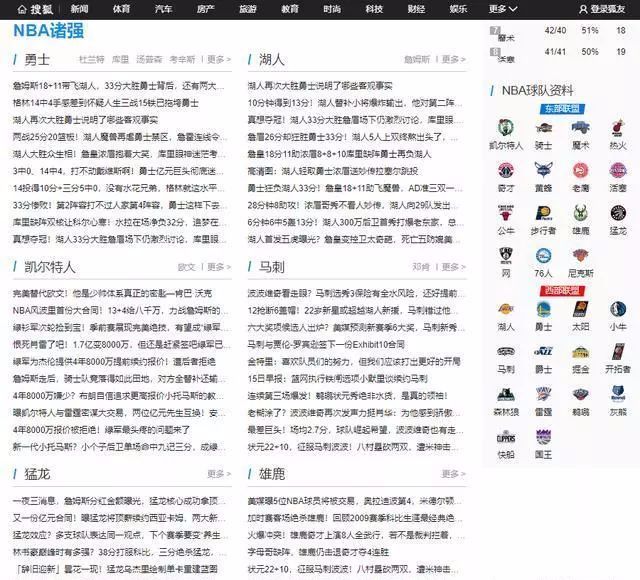640x580 pixels.
Task: Open 更多 link in 勇士 section
Action: click(219, 60)
